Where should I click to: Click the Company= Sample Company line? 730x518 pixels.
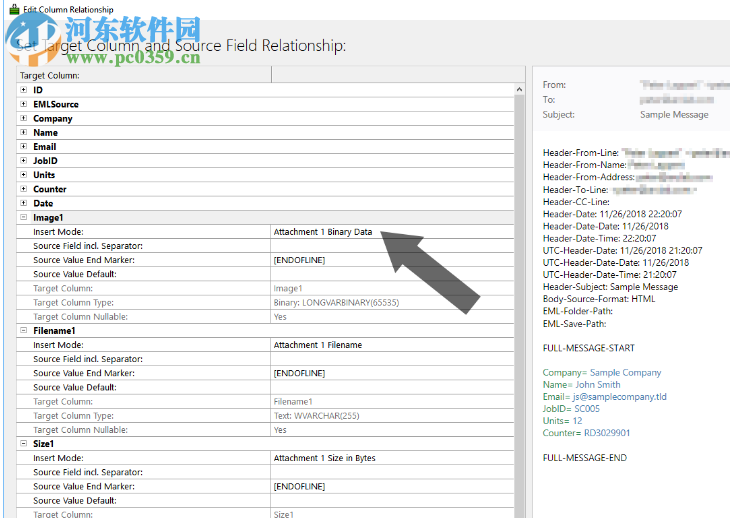pos(602,372)
